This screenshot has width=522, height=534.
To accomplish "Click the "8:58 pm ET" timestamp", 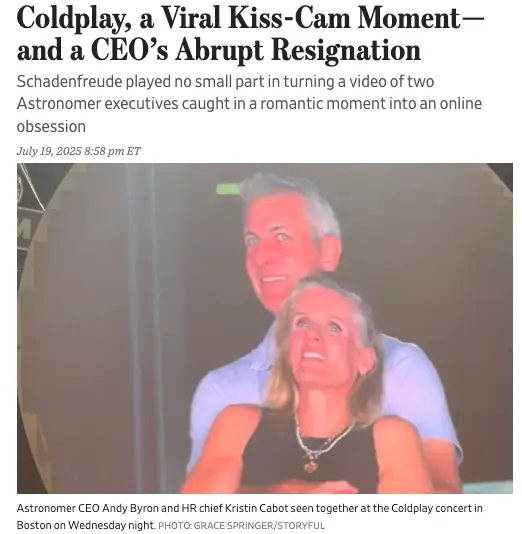I will click(112, 151).
